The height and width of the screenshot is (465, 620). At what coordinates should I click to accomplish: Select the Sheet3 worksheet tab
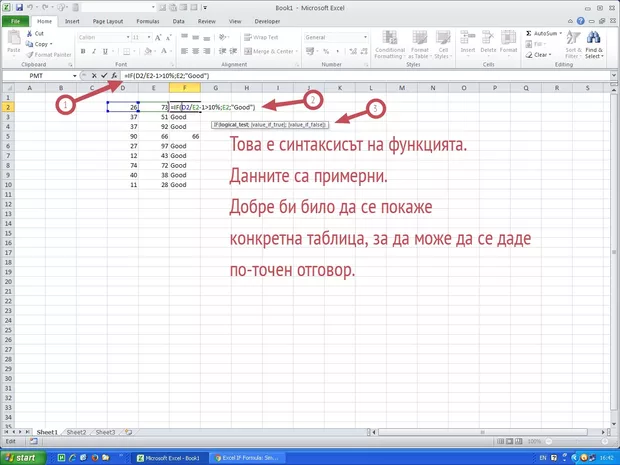click(105, 432)
